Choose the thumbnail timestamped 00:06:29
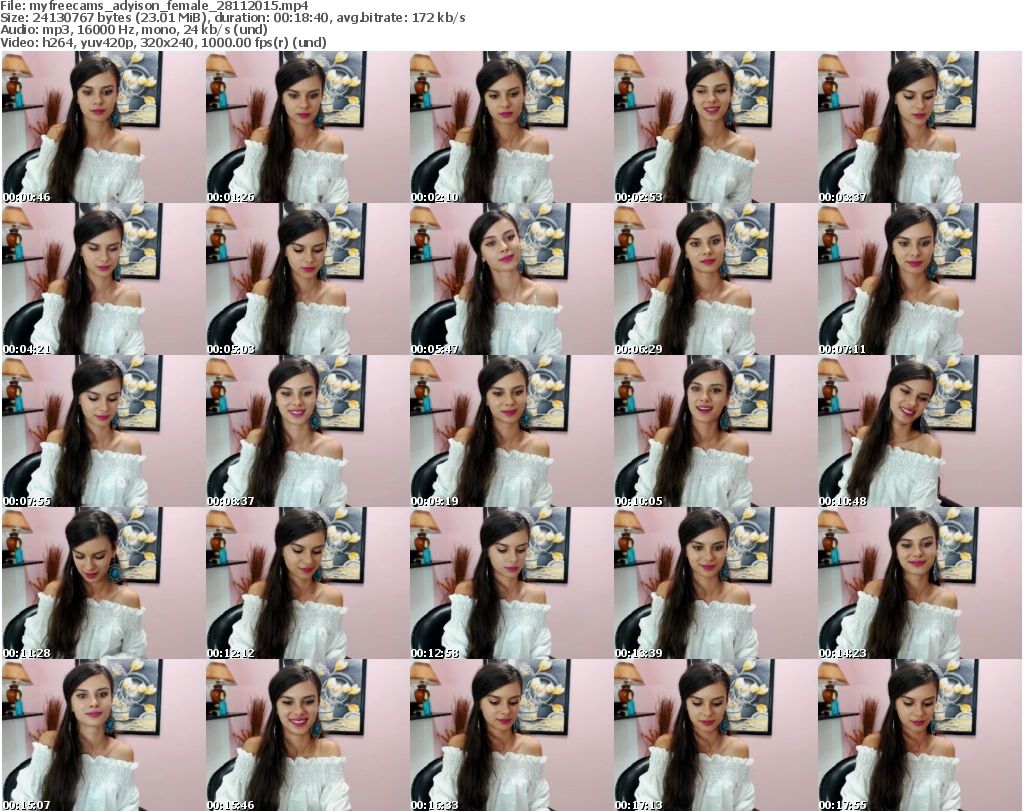 pyautogui.click(x=715, y=279)
